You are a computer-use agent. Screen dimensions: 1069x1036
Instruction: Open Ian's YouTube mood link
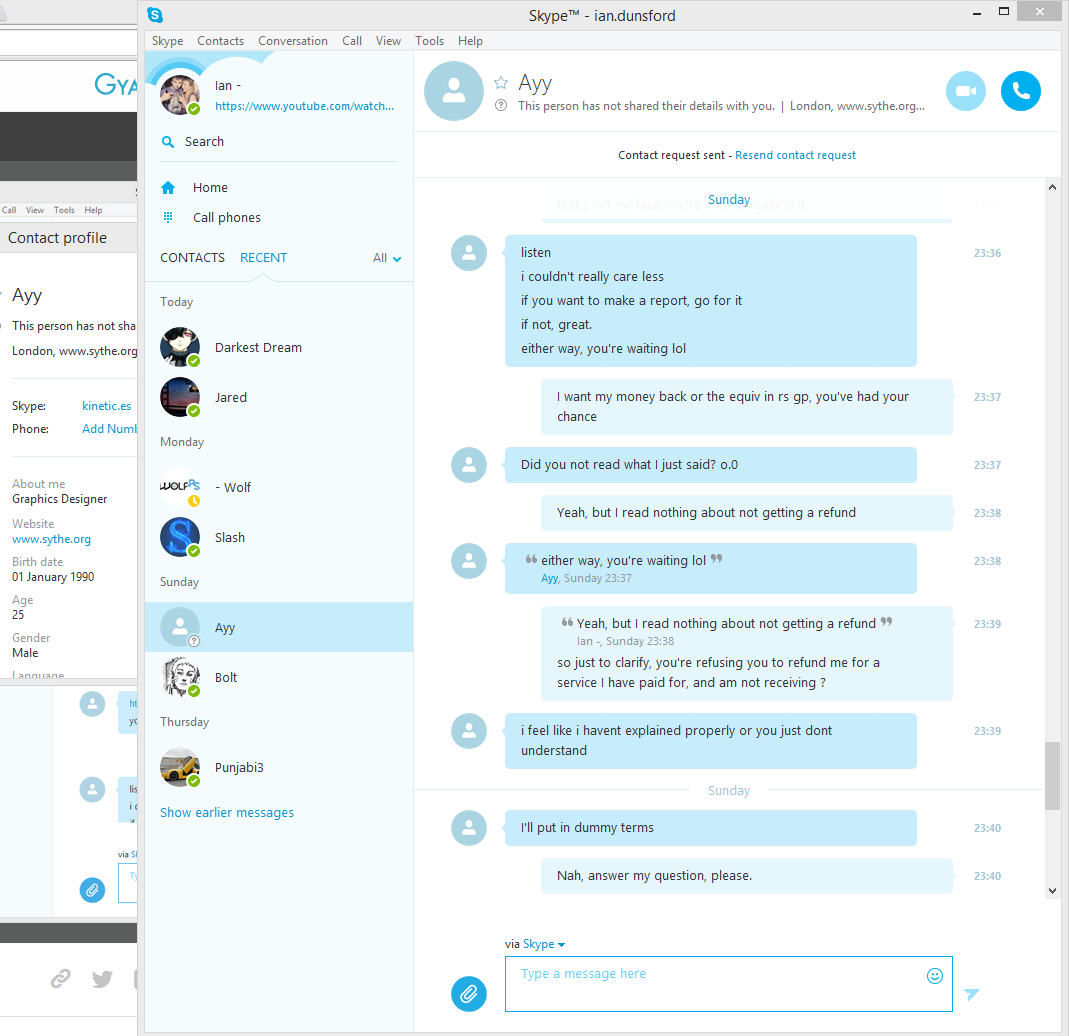[x=304, y=106]
